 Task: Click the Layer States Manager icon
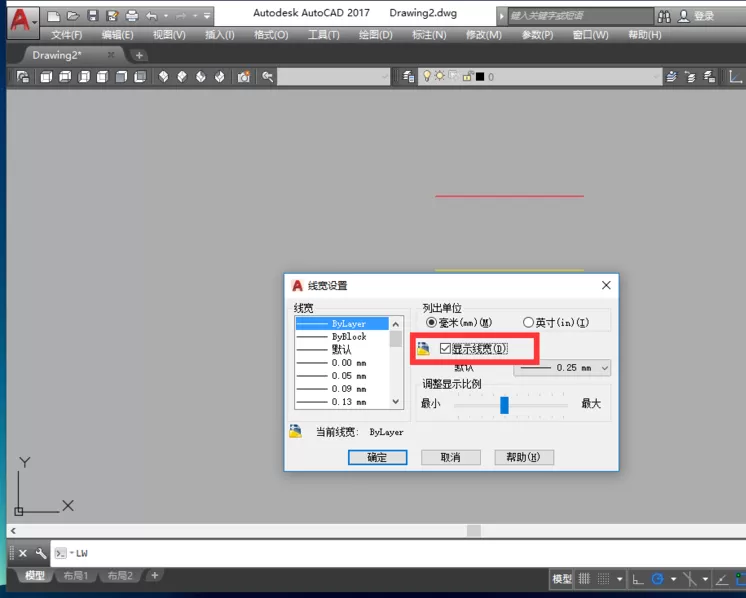point(709,77)
